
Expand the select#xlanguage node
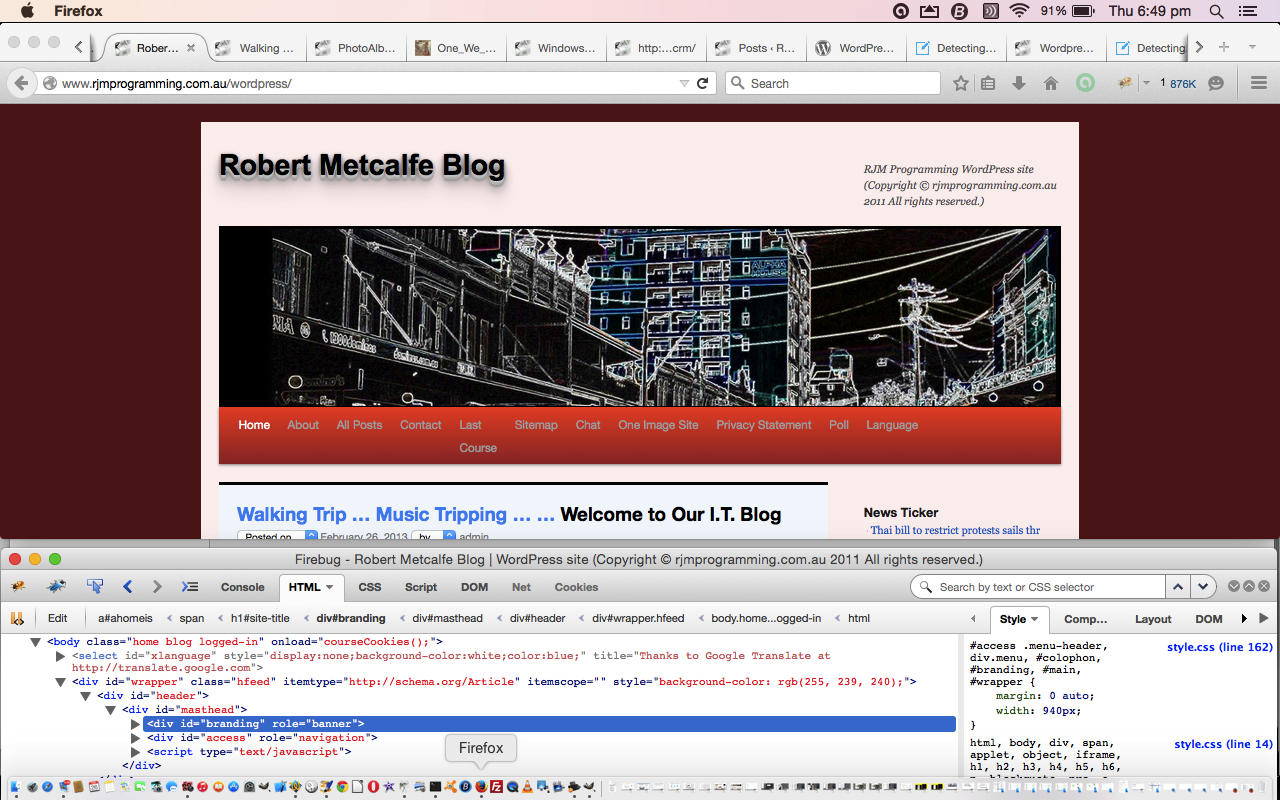click(x=60, y=656)
